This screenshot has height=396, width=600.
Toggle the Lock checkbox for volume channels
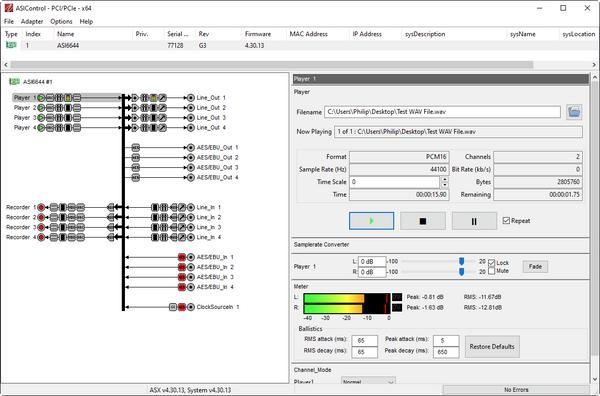(492, 262)
